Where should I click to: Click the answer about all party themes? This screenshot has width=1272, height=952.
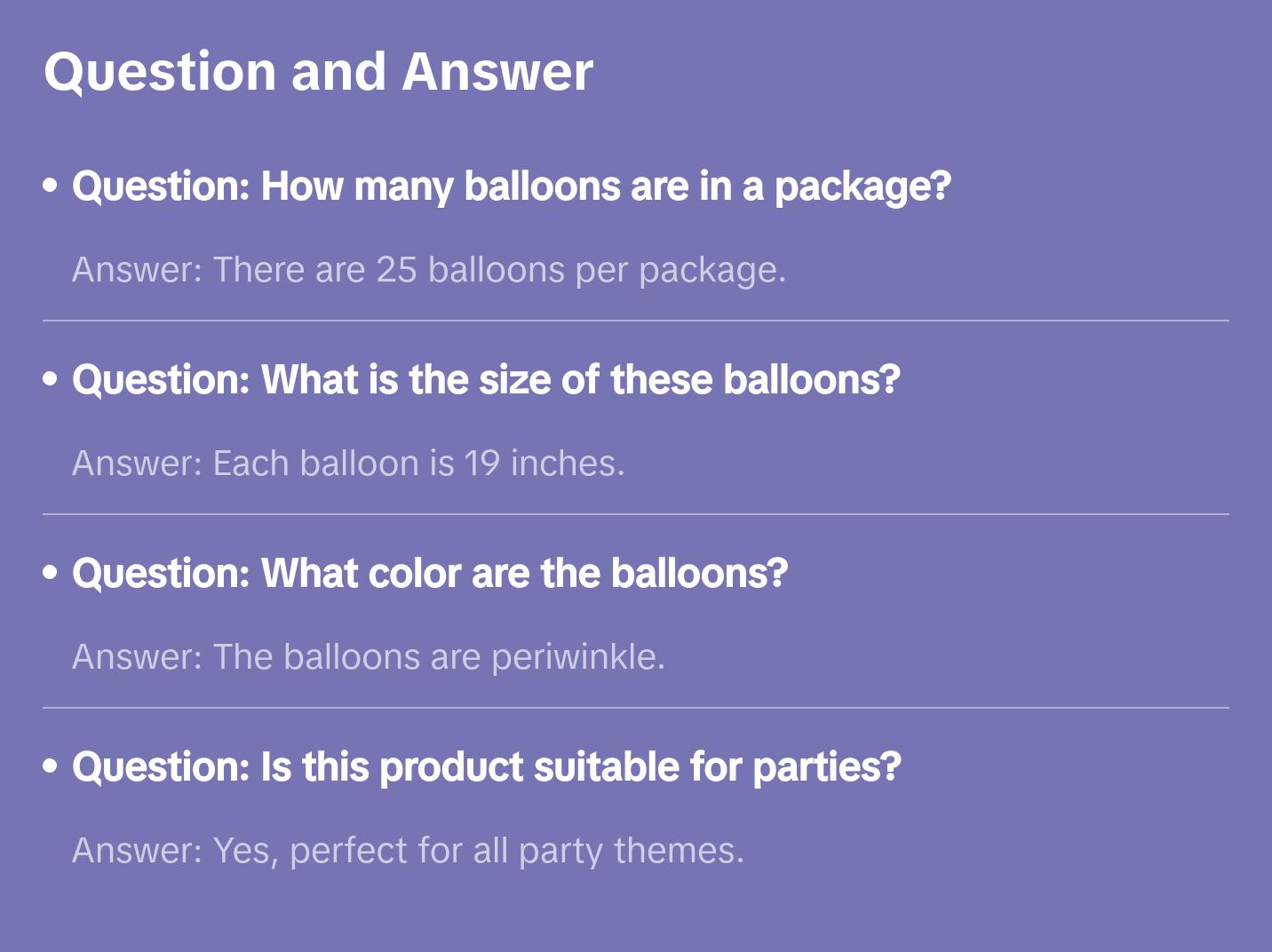(x=408, y=851)
